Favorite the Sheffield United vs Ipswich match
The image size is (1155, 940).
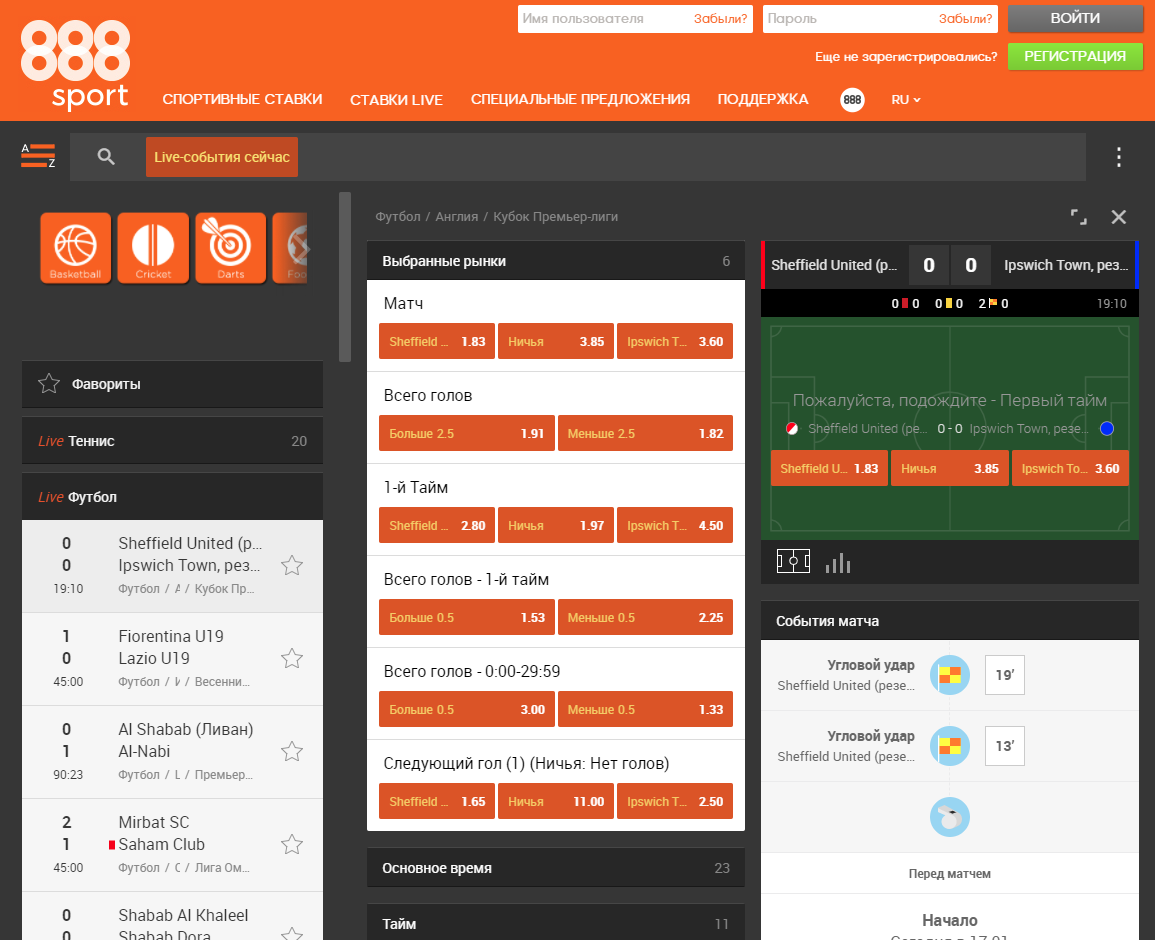point(292,566)
